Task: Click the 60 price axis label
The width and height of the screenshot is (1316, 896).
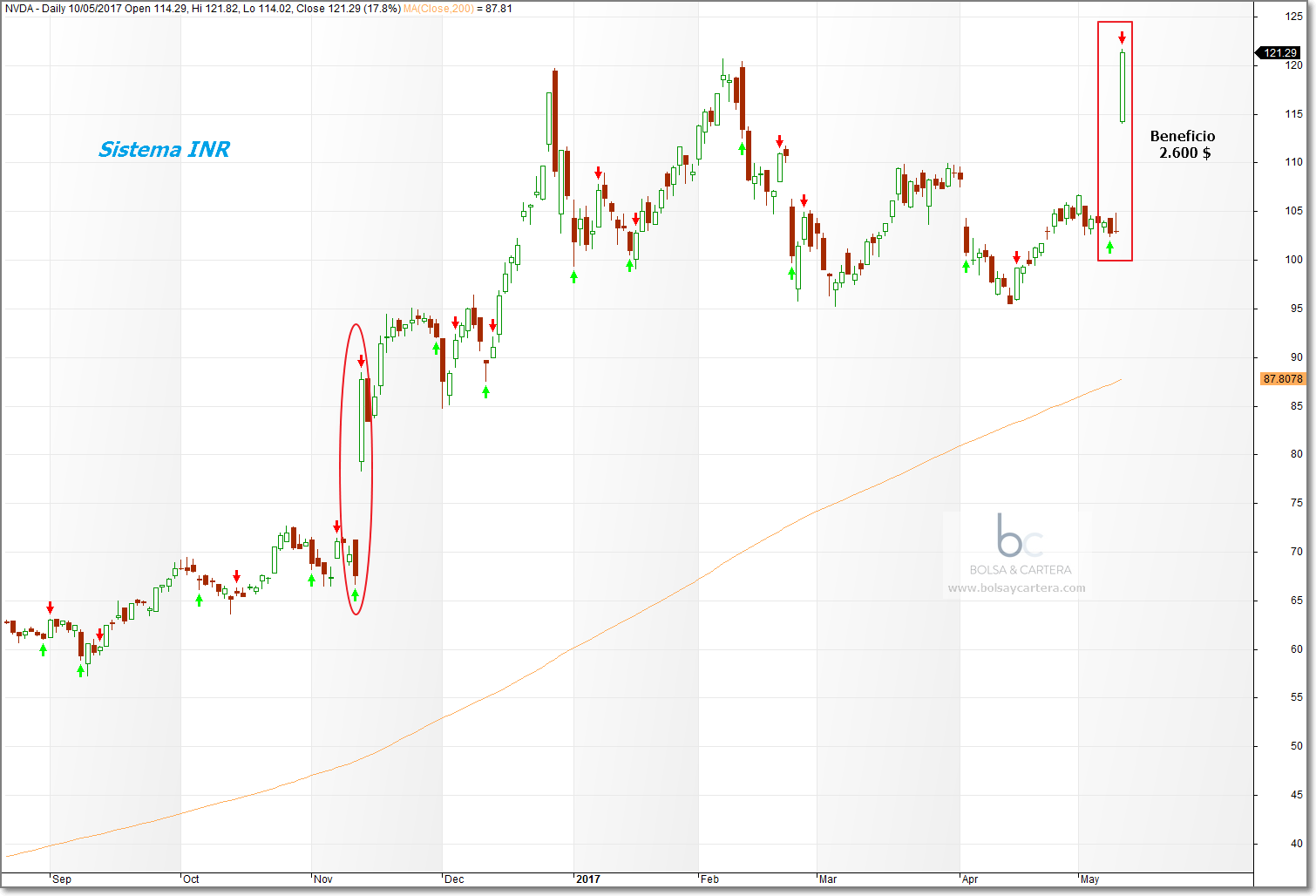Action: click(x=1297, y=649)
